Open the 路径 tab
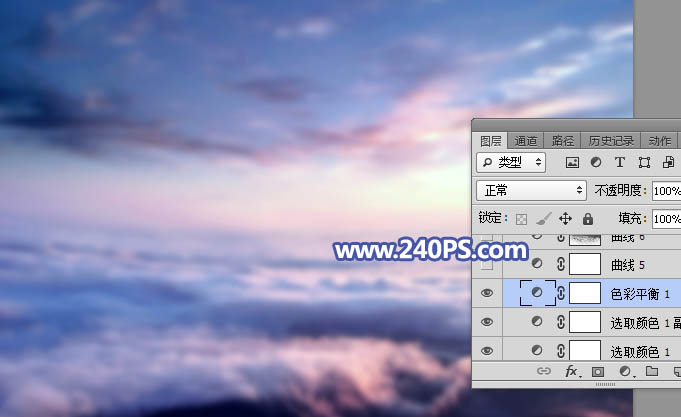 562,141
